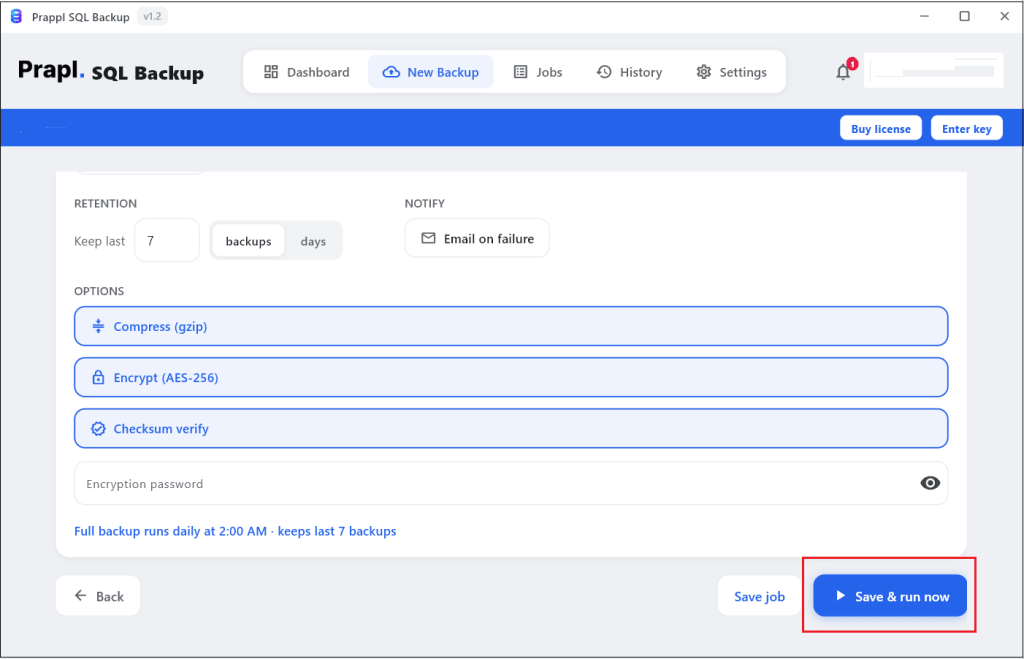The width and height of the screenshot is (1024, 659).
Task: Toggle Encrypt (AES-256) option
Action: pos(511,377)
